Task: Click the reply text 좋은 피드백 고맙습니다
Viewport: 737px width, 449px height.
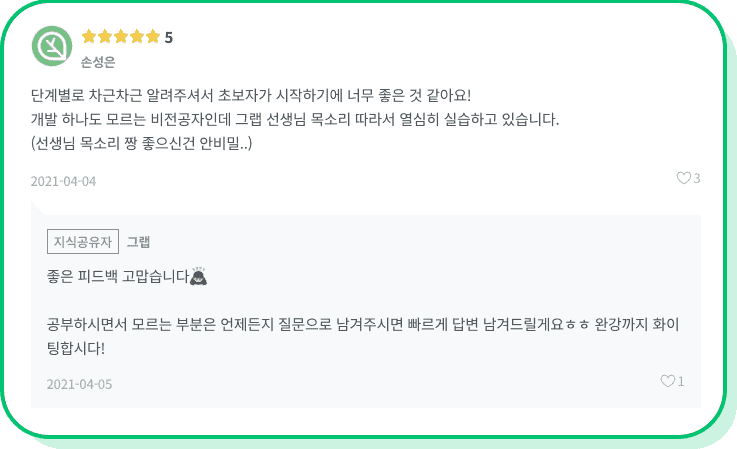Action: pos(118,276)
